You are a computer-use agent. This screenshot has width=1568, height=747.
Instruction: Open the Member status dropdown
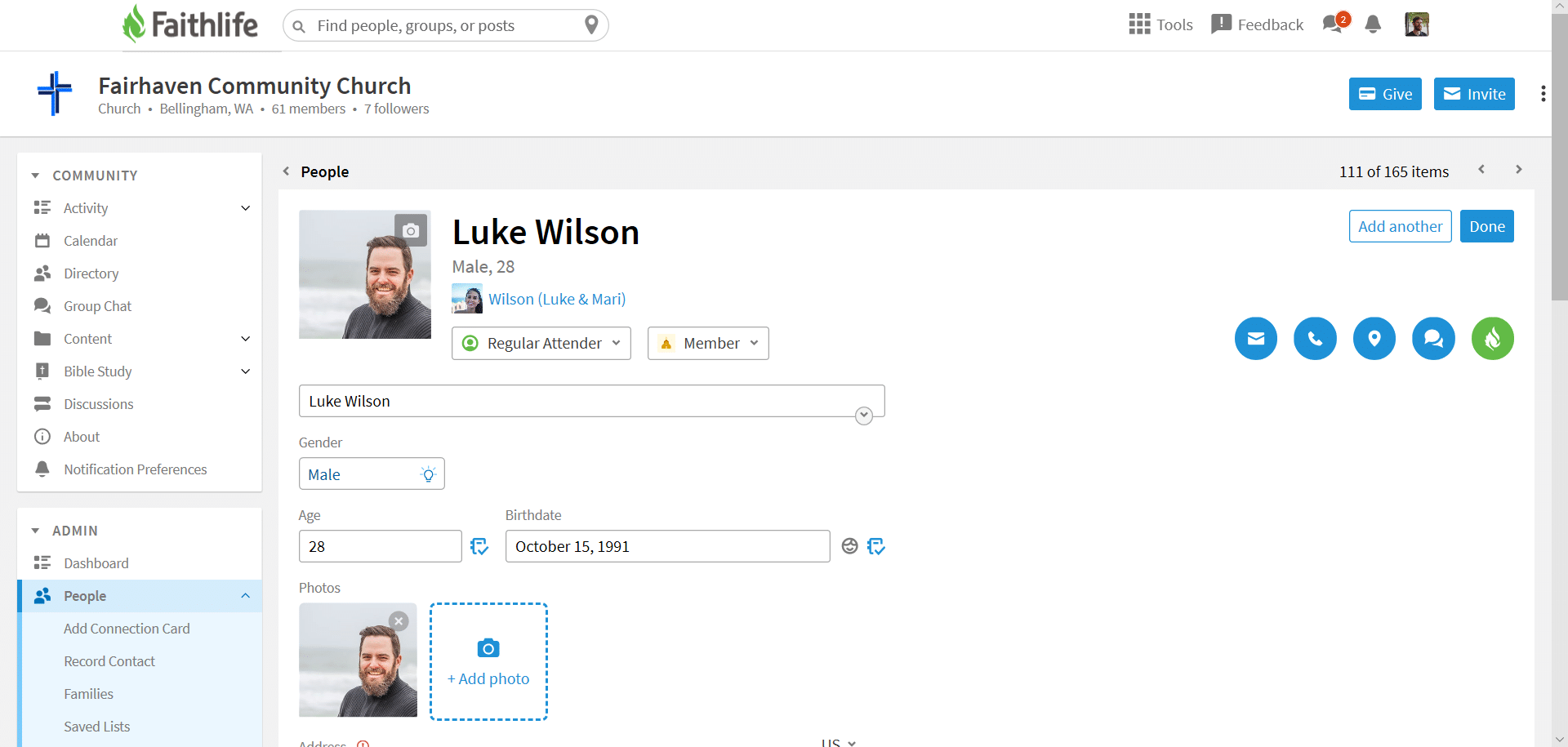[708, 344]
